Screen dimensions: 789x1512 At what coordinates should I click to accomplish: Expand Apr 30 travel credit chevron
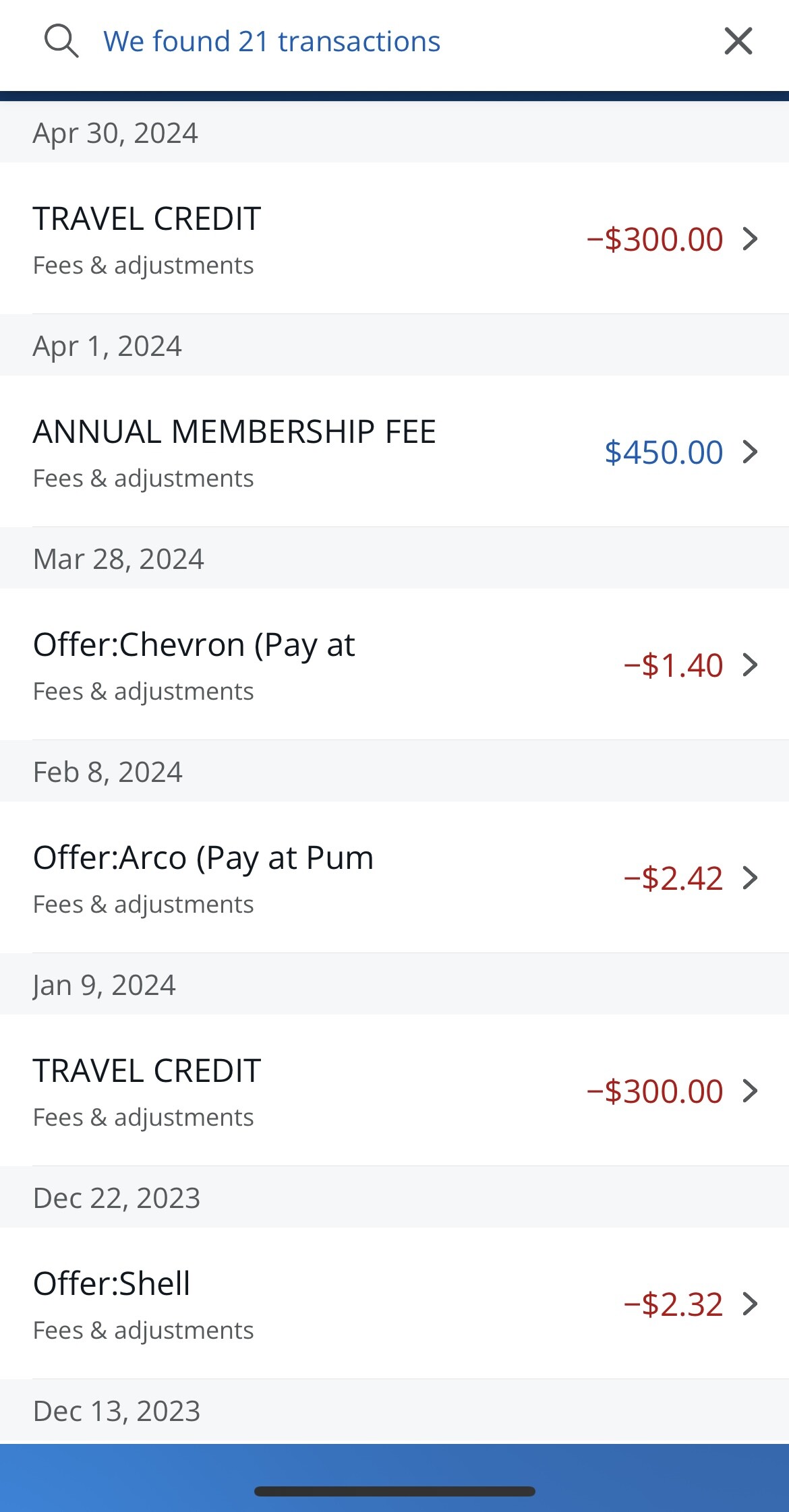pyautogui.click(x=750, y=239)
